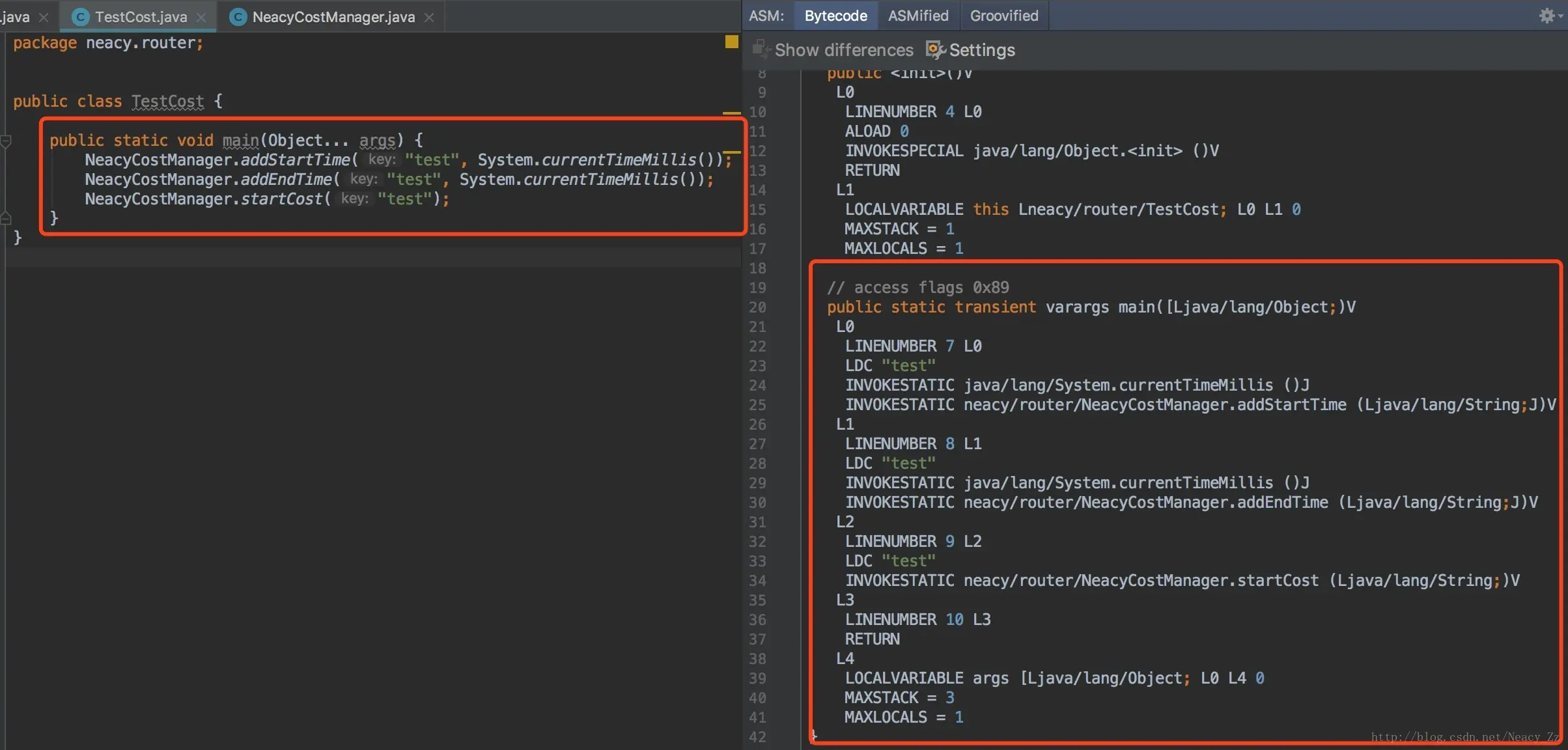The width and height of the screenshot is (1568, 750).
Task: Collapse the main method fold marker
Action: point(6,141)
